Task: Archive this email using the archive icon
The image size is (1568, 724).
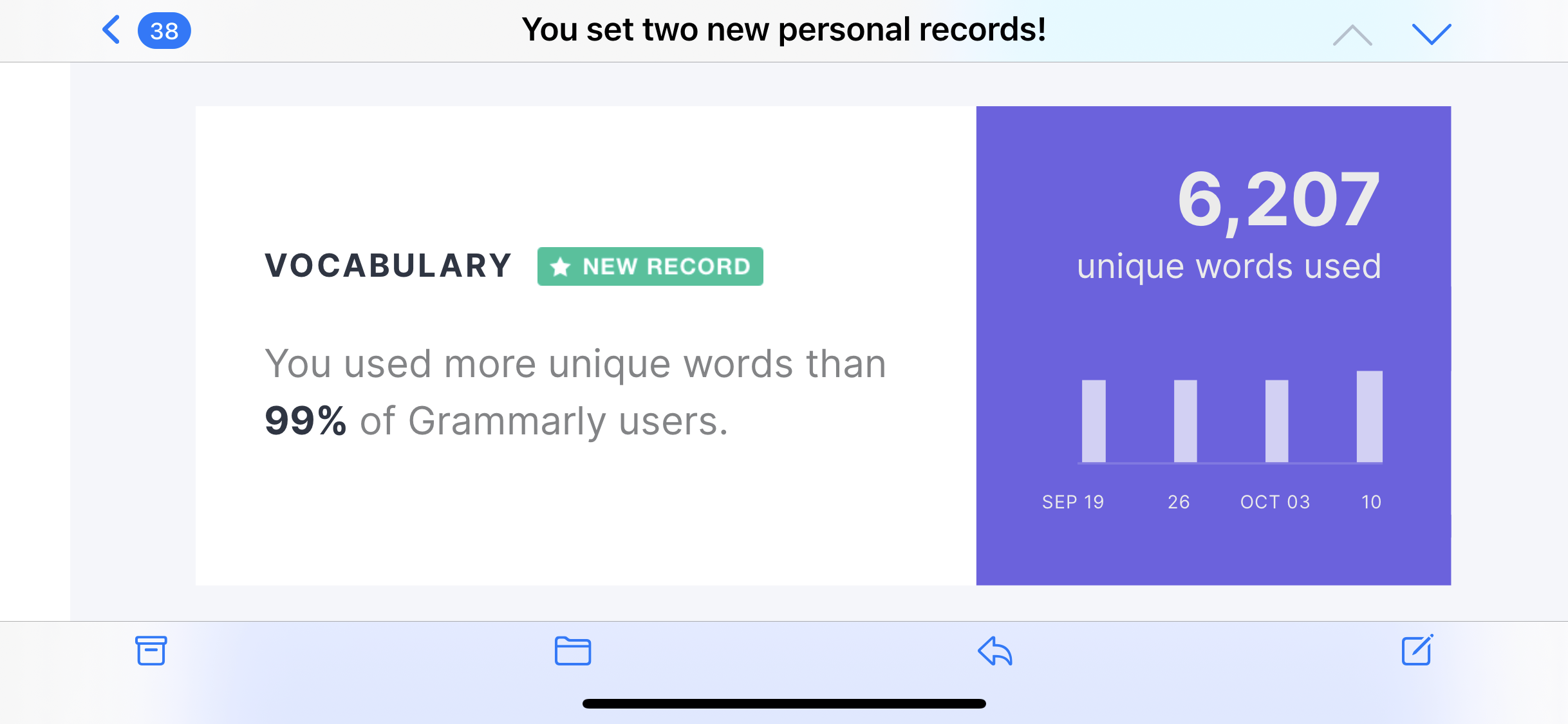Action: point(151,651)
